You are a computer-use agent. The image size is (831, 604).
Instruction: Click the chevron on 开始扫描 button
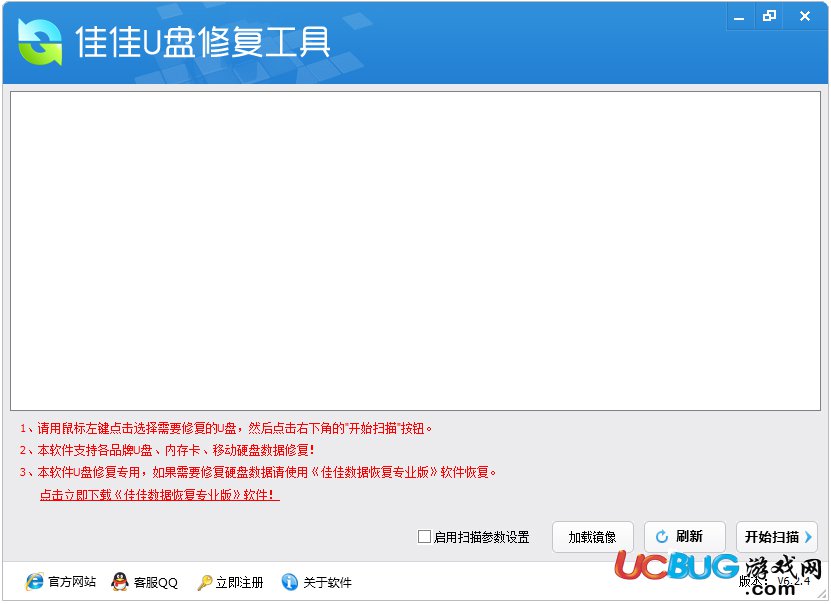pos(808,537)
